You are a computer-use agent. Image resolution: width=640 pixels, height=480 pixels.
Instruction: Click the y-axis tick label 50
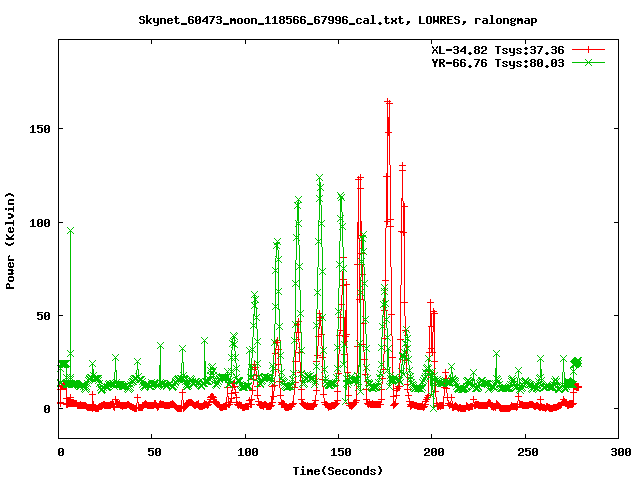[44, 316]
